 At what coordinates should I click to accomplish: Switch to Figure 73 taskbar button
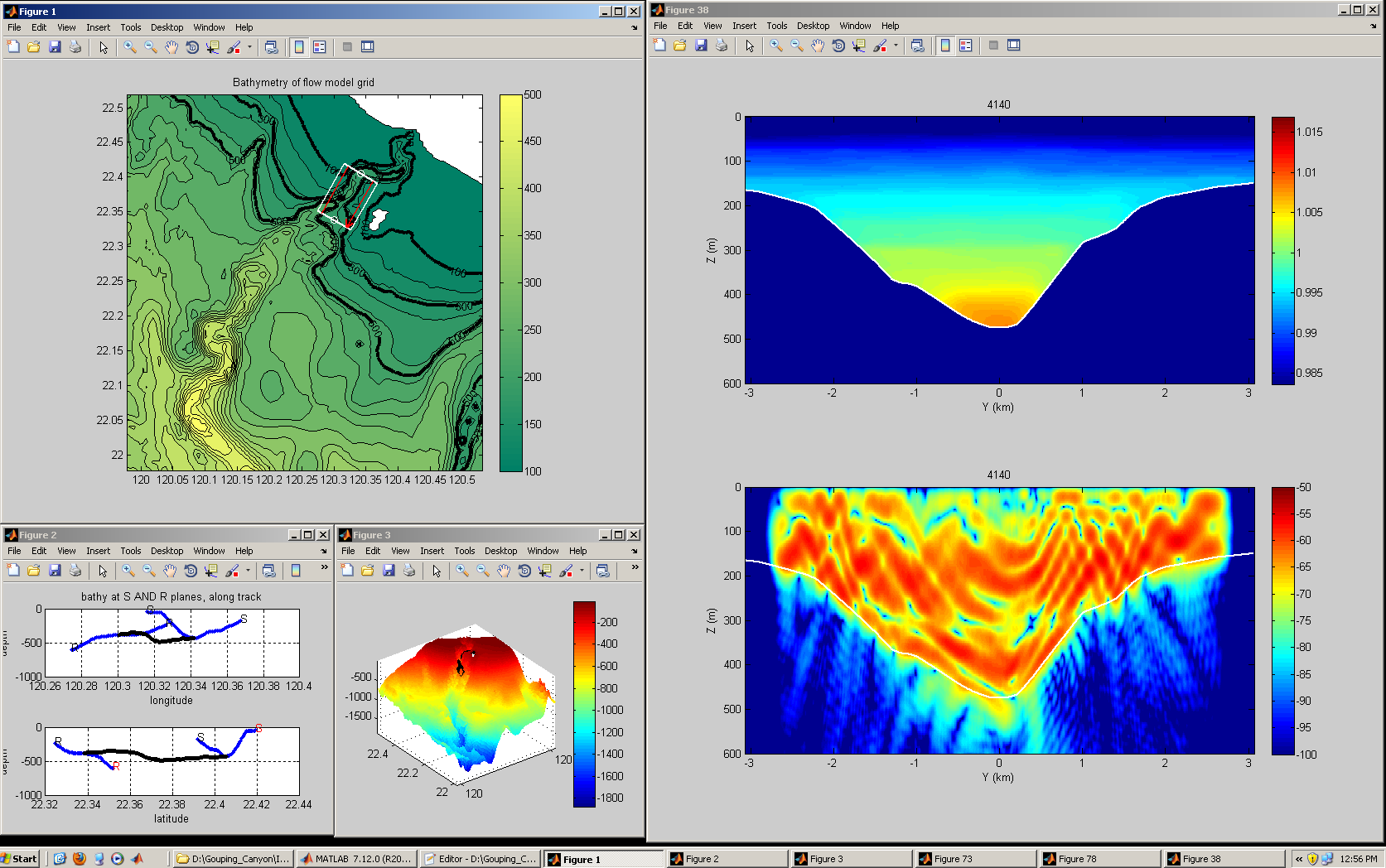pyautogui.click(x=974, y=859)
